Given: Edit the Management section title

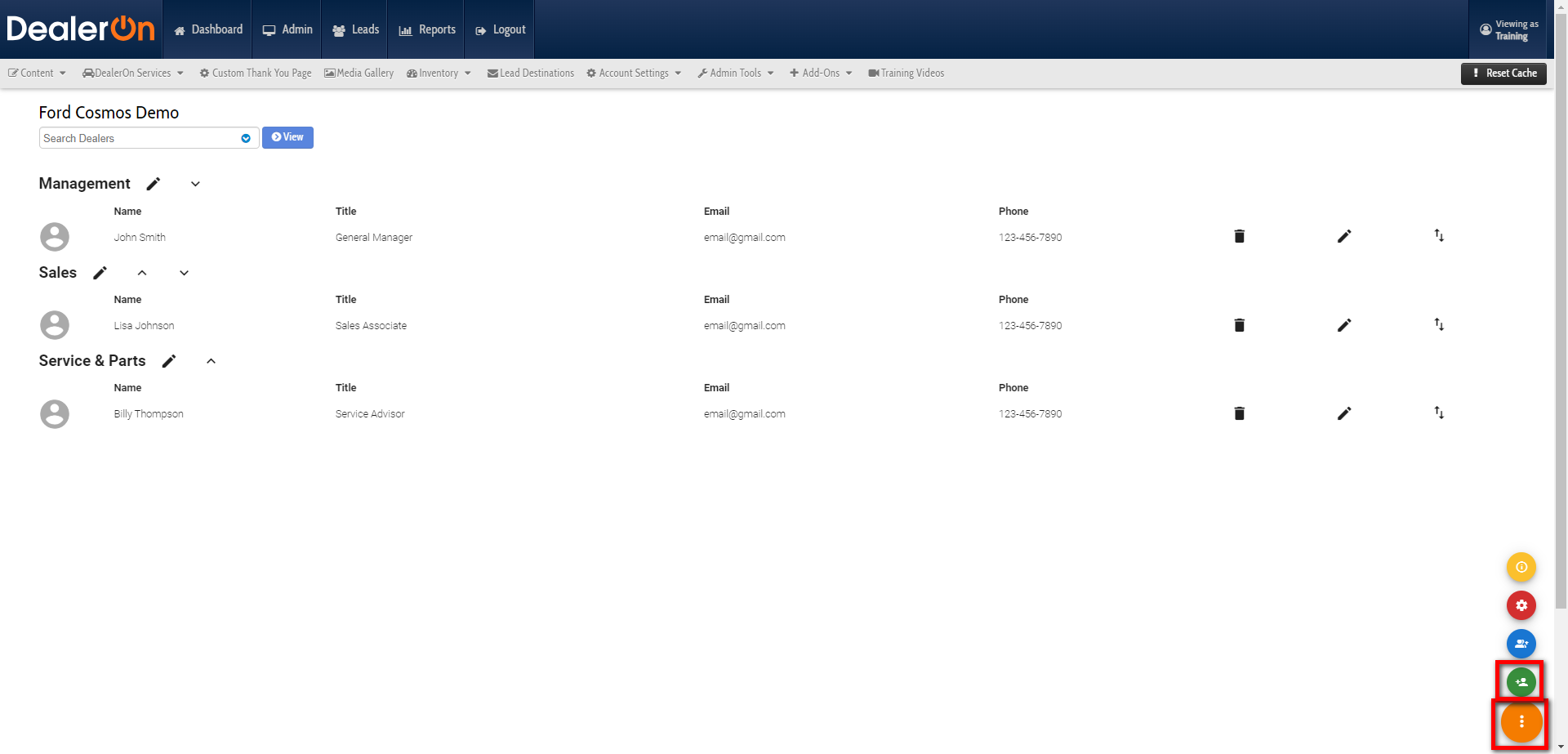Looking at the screenshot, I should coord(153,184).
